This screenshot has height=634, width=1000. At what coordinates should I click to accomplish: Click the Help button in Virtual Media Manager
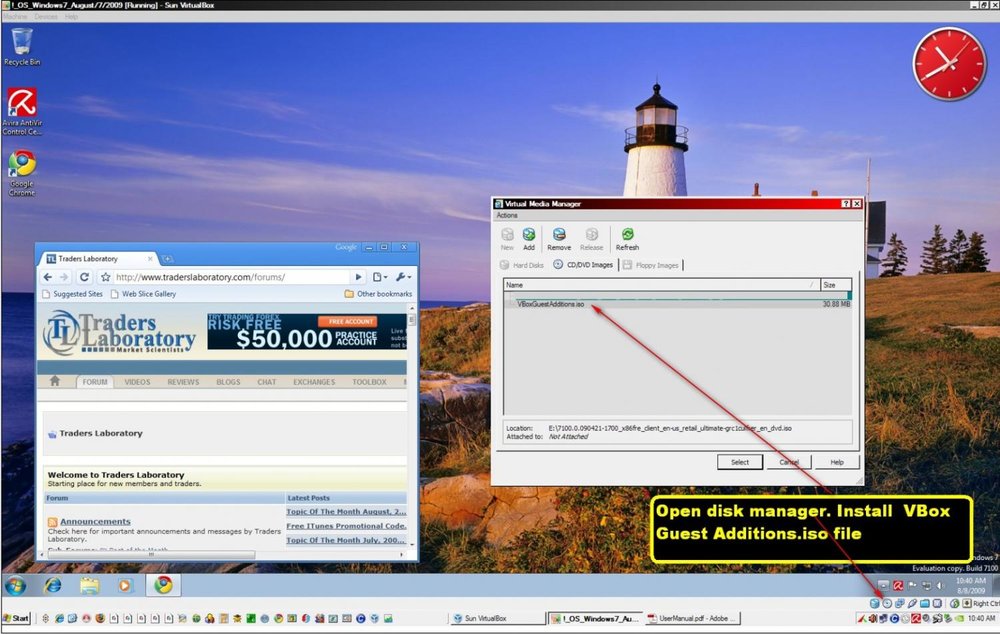(x=837, y=462)
